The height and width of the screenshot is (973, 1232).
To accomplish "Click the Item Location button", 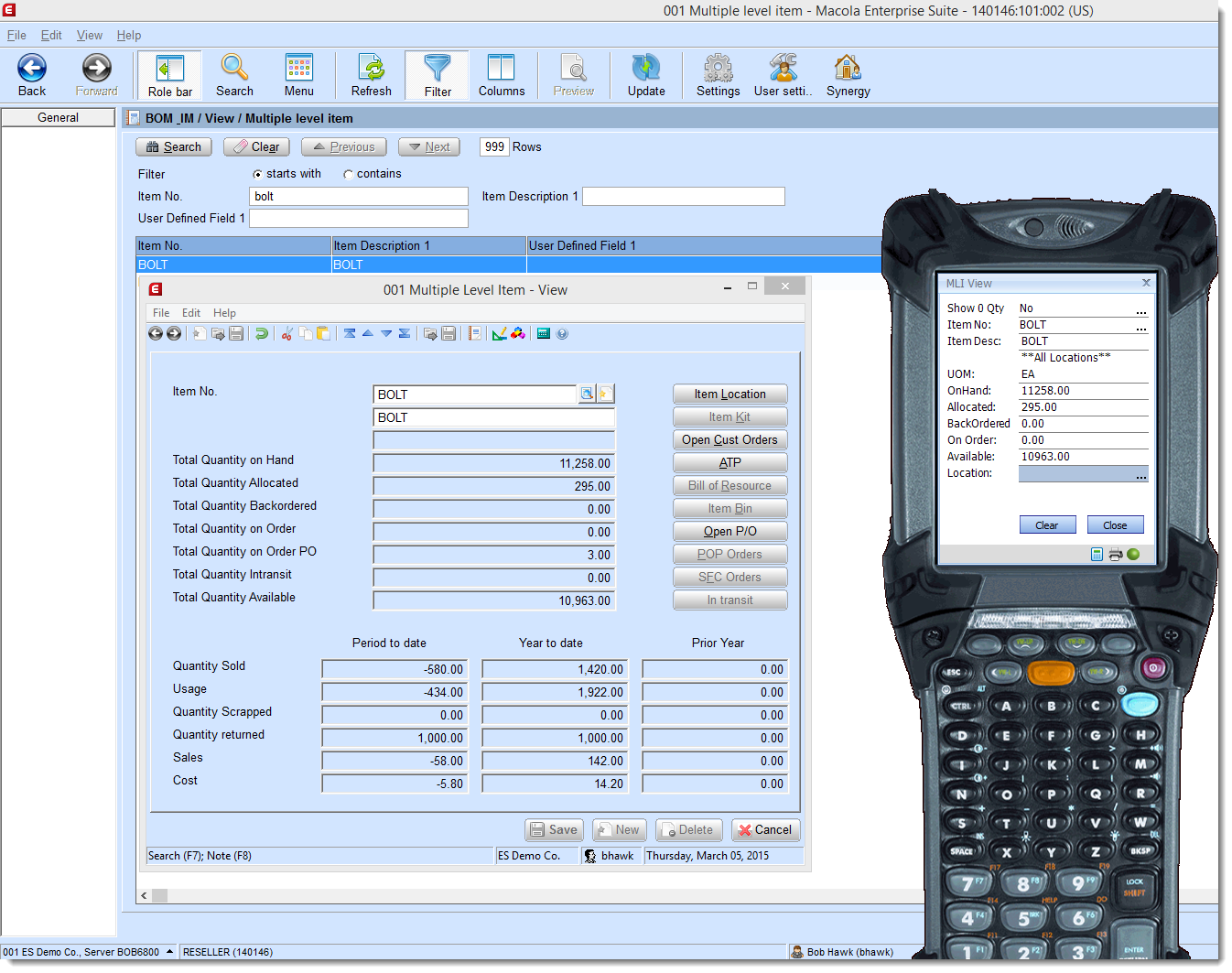I will 729,394.
